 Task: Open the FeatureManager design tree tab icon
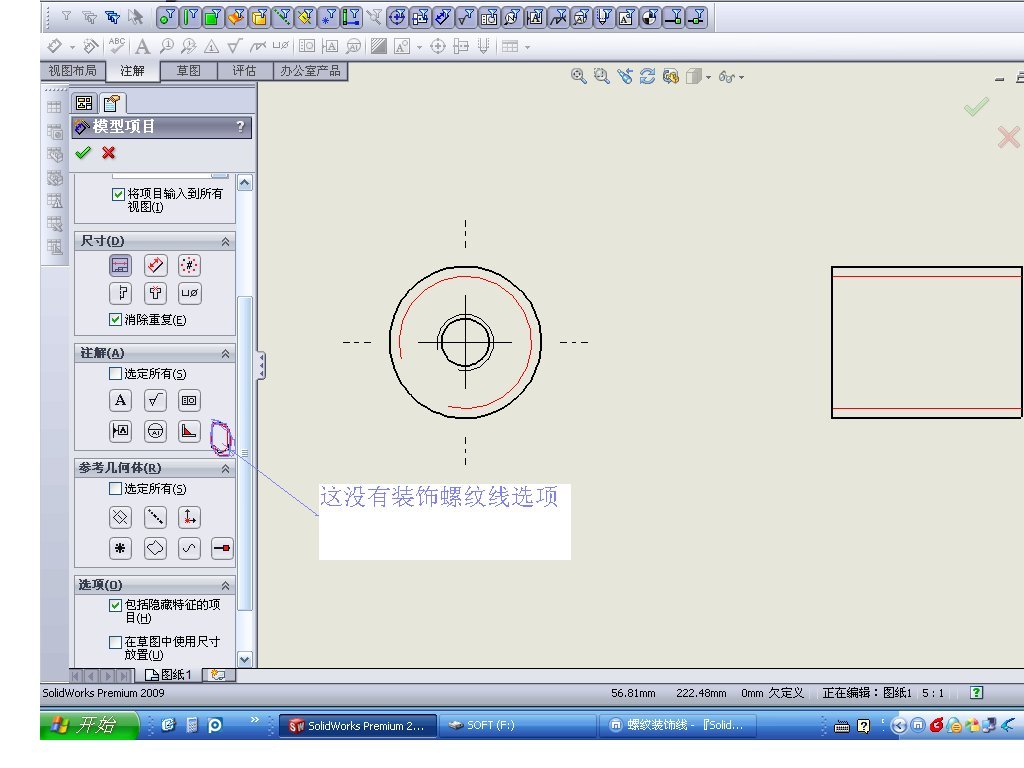point(84,103)
